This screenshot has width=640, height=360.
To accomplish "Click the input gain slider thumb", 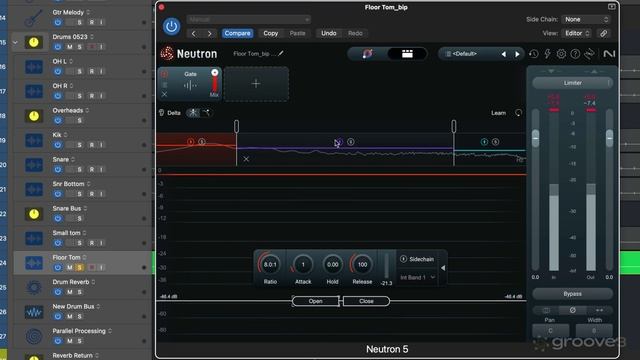I will (x=536, y=138).
